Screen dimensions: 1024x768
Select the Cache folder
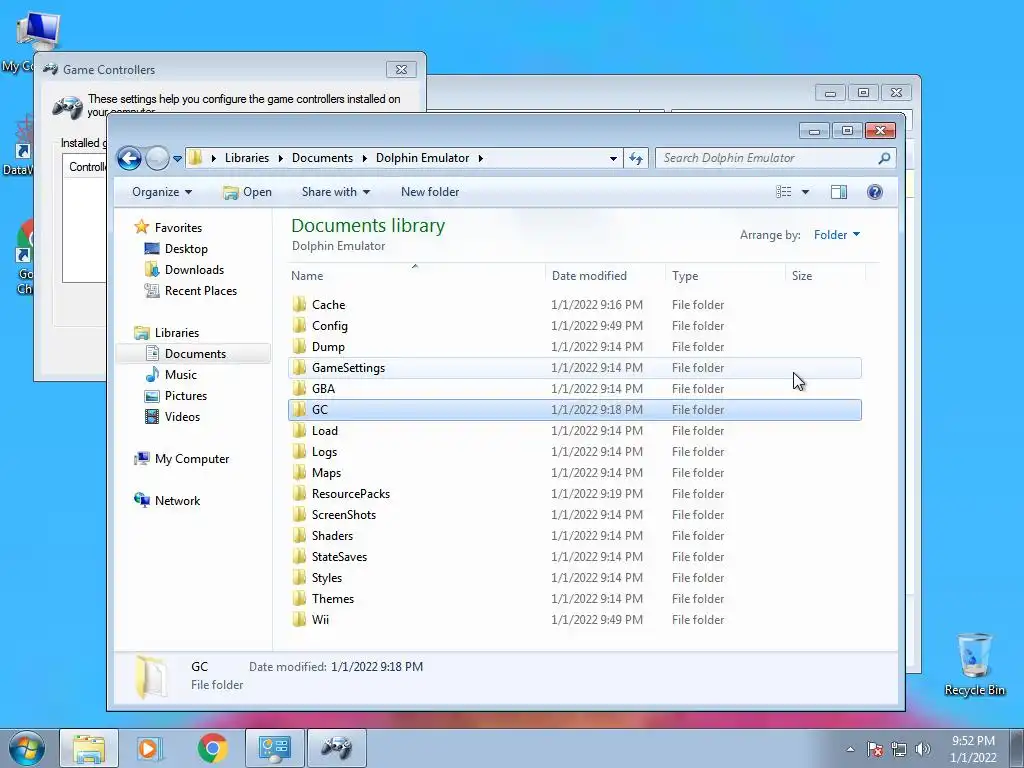click(575, 305)
